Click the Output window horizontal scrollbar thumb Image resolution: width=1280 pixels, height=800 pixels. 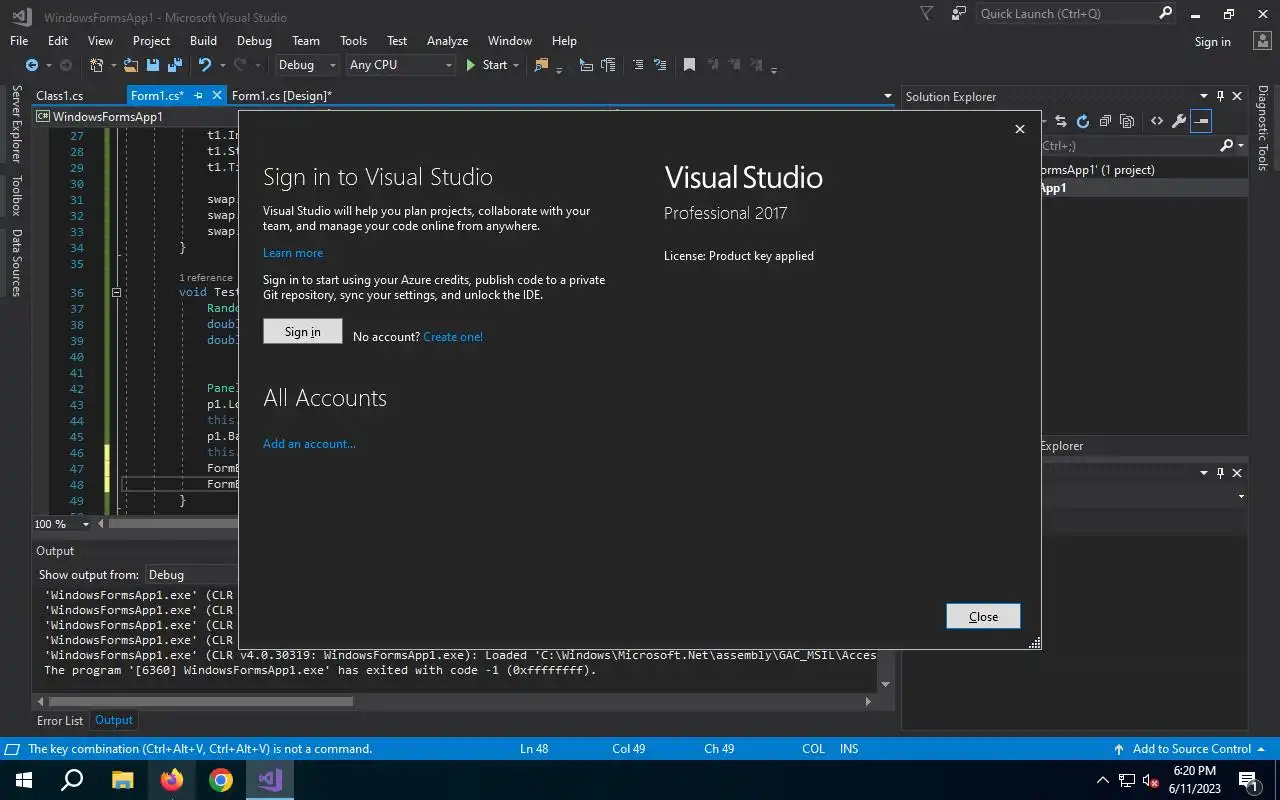click(201, 702)
